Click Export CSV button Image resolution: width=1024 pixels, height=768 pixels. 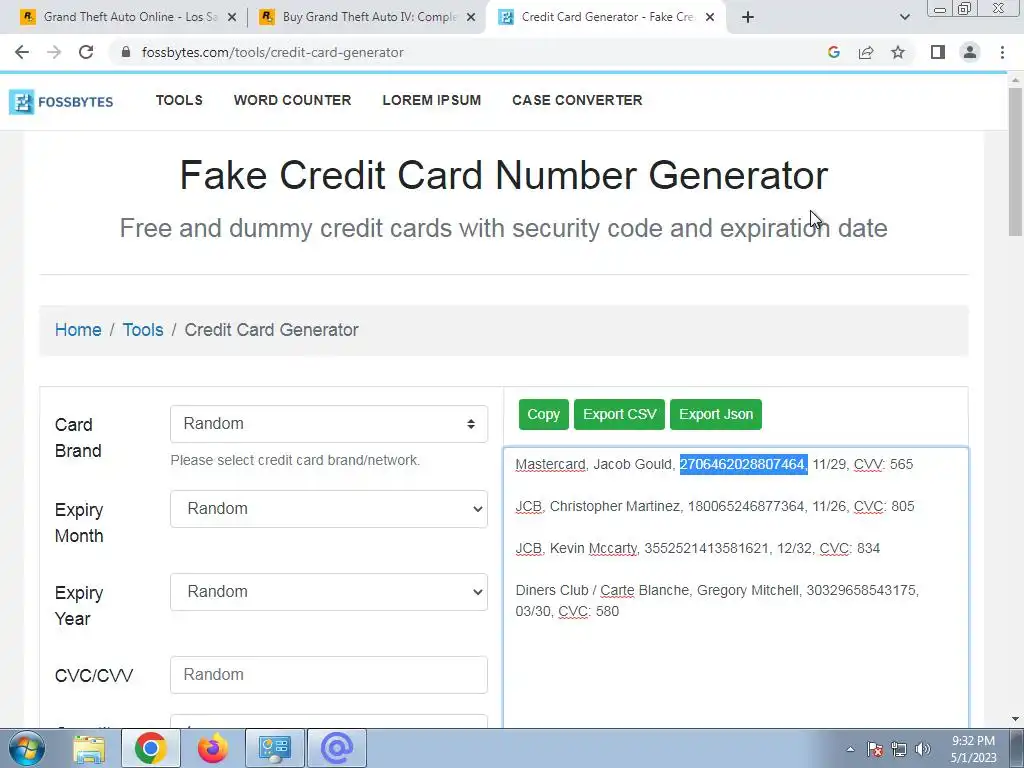click(x=619, y=415)
